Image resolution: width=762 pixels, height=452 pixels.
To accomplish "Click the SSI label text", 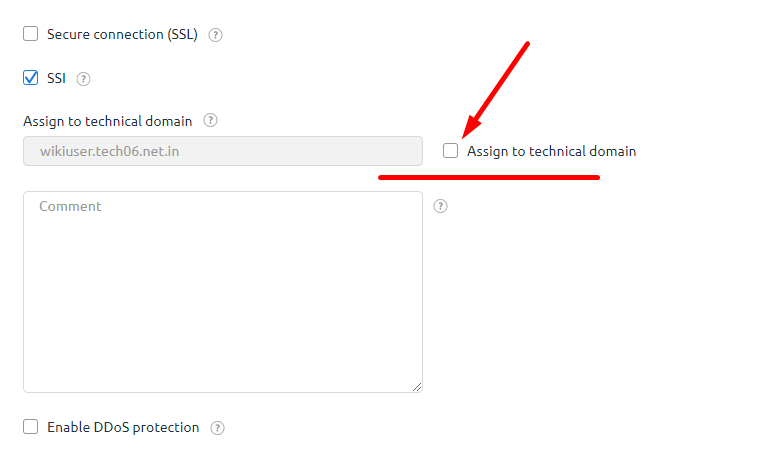I will [56, 78].
